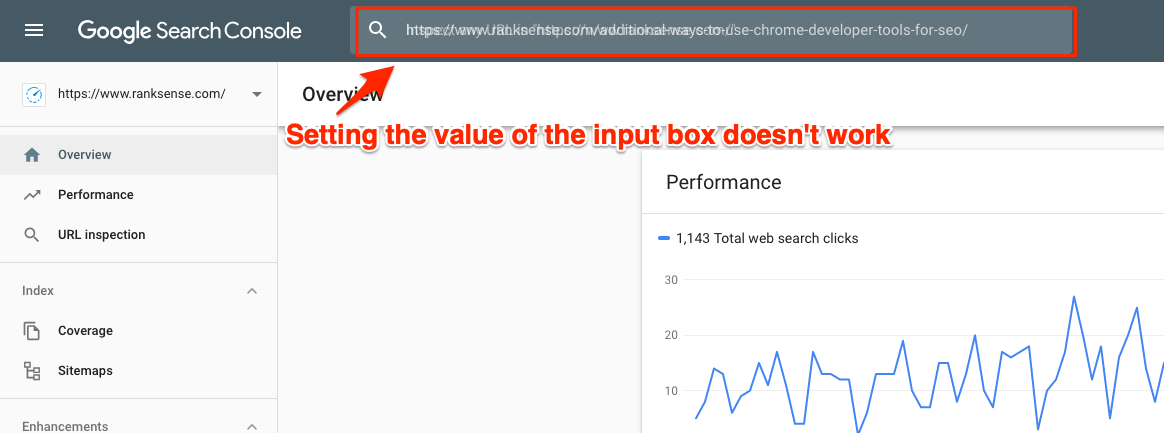The image size is (1164, 433).
Task: Select Overview label in the sidebar
Action: (x=85, y=155)
